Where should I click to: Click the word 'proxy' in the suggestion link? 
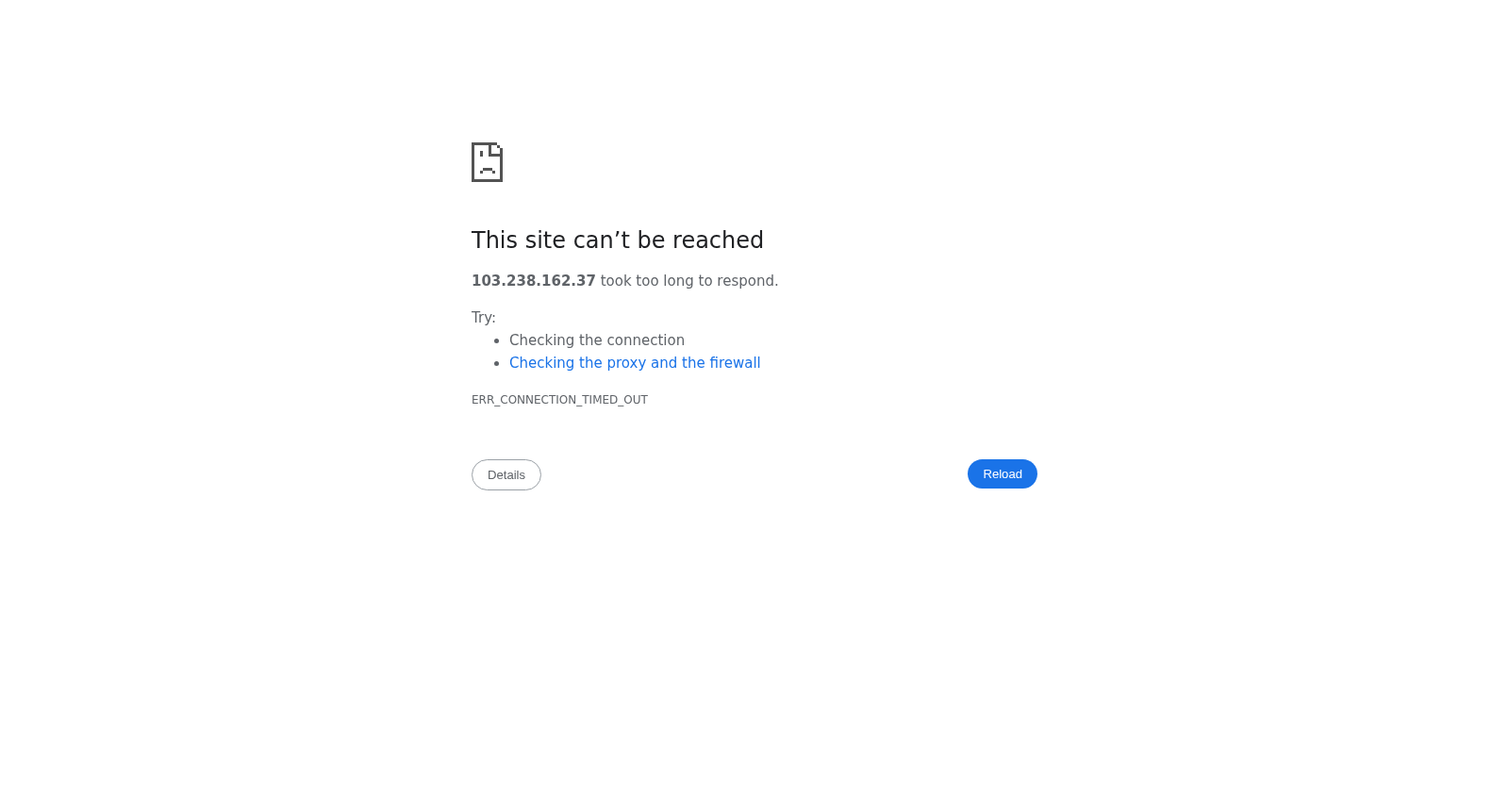[626, 363]
